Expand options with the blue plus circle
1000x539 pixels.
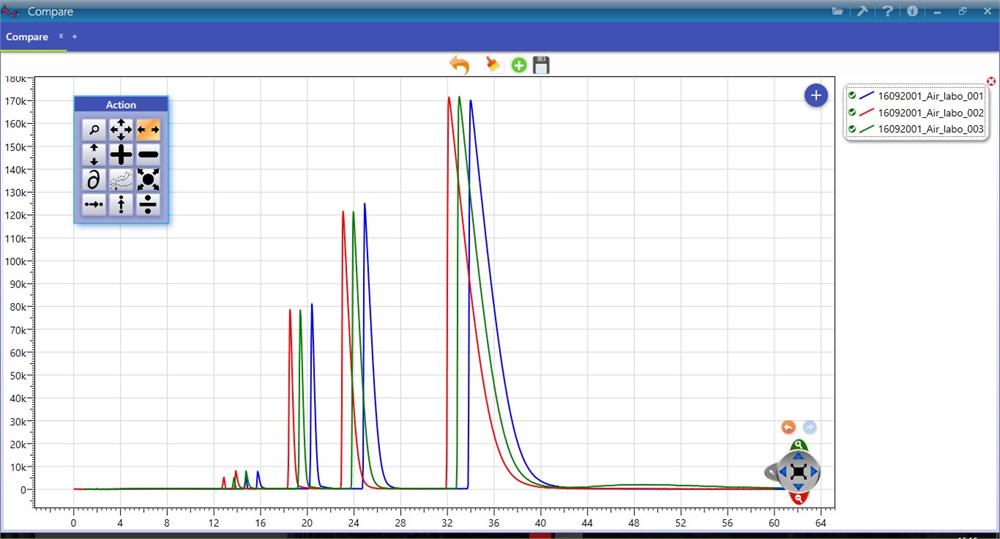click(816, 95)
